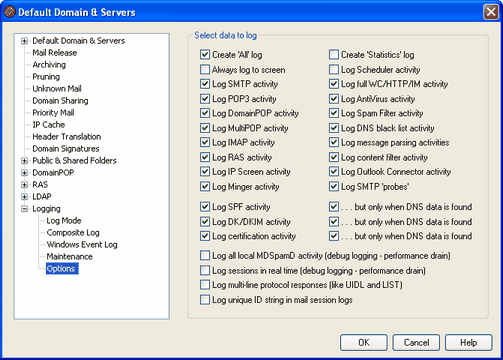This screenshot has width=503, height=360.
Task: Enable the Always log to screen checkbox
Action: tap(205, 70)
